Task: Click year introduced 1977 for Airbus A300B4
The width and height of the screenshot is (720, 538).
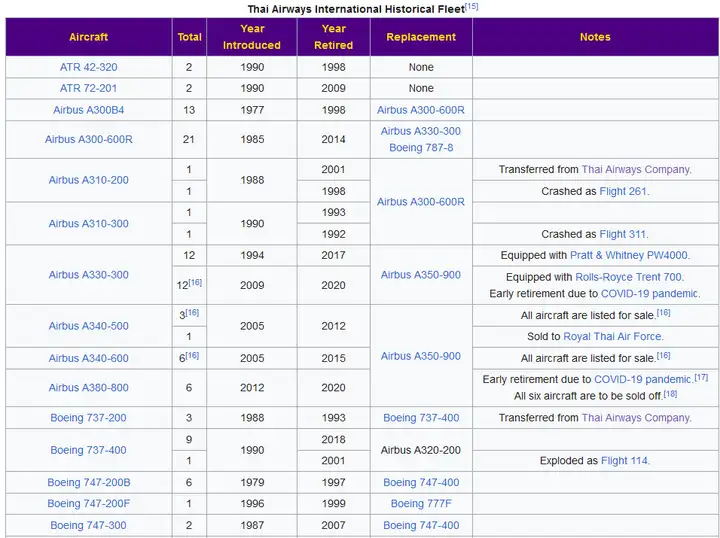Action: tap(252, 110)
